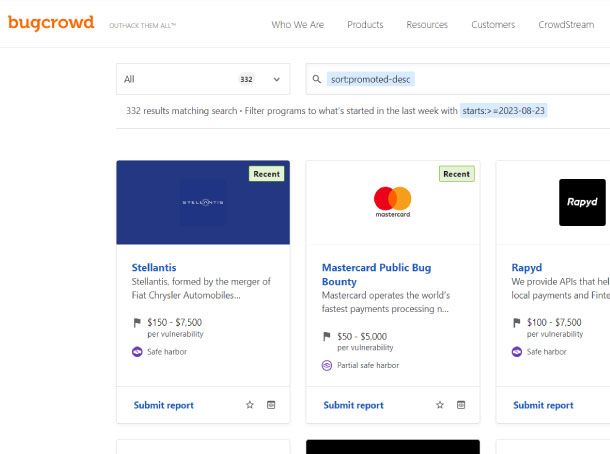Click the "$50 - $5,000" reward text
The image size is (610, 454).
[362, 337]
